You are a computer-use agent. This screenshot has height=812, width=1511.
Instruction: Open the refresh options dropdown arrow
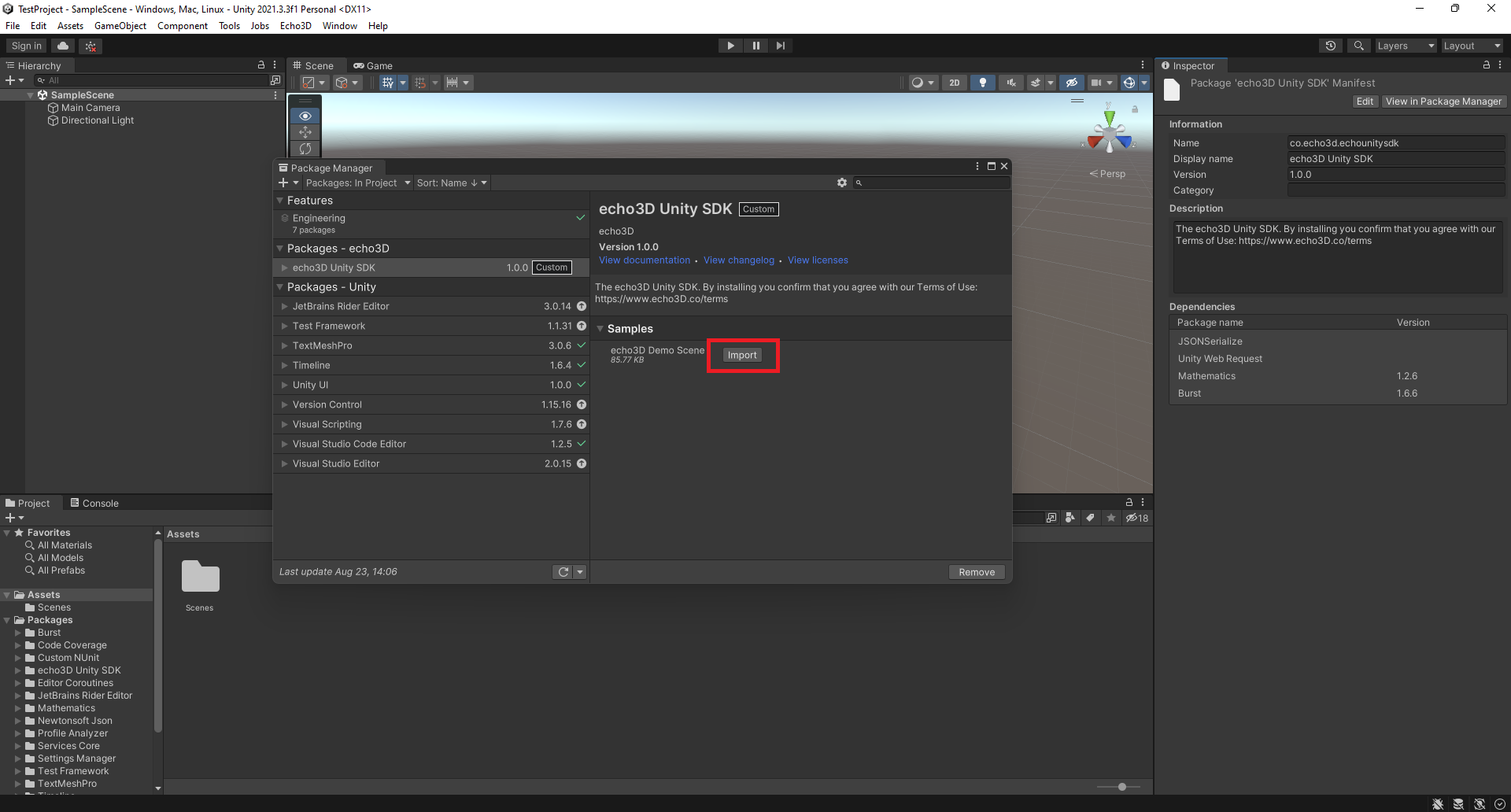click(x=580, y=572)
